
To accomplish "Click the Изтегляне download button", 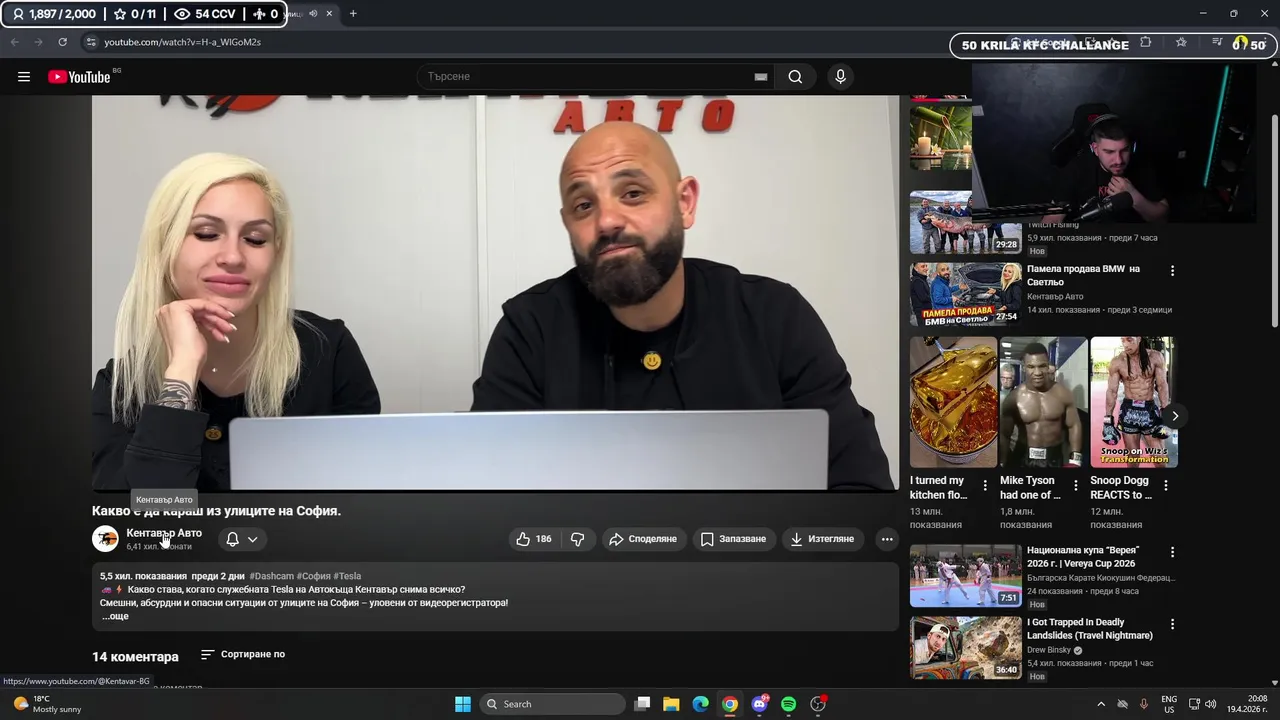I will (822, 539).
